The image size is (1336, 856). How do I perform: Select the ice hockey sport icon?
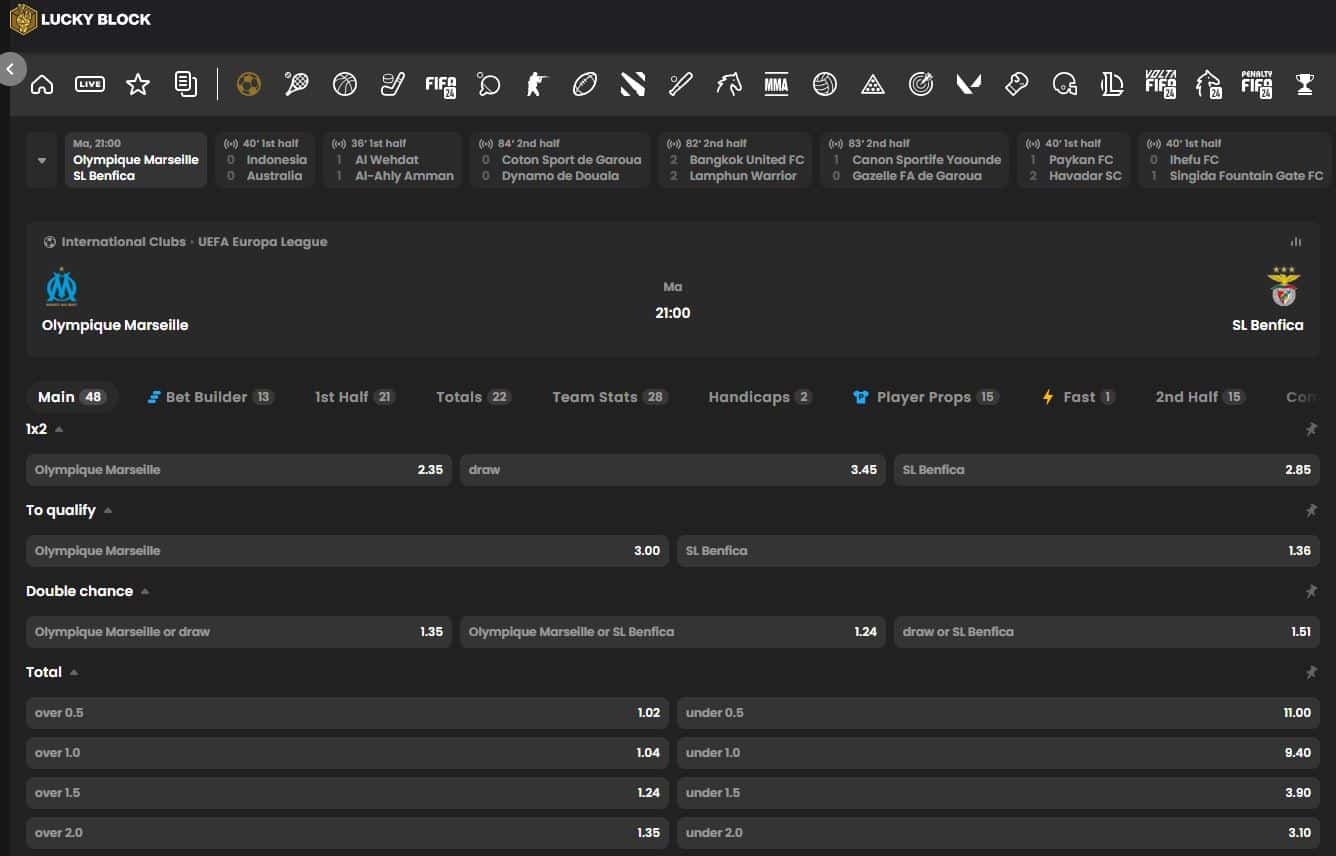tap(393, 84)
